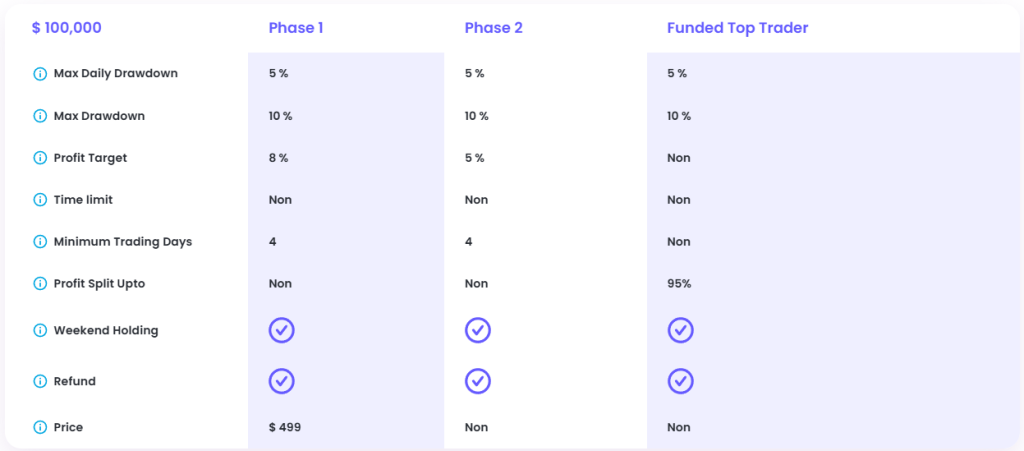Click info icon beside Profit Split Upto
1024x451 pixels.
click(x=40, y=284)
